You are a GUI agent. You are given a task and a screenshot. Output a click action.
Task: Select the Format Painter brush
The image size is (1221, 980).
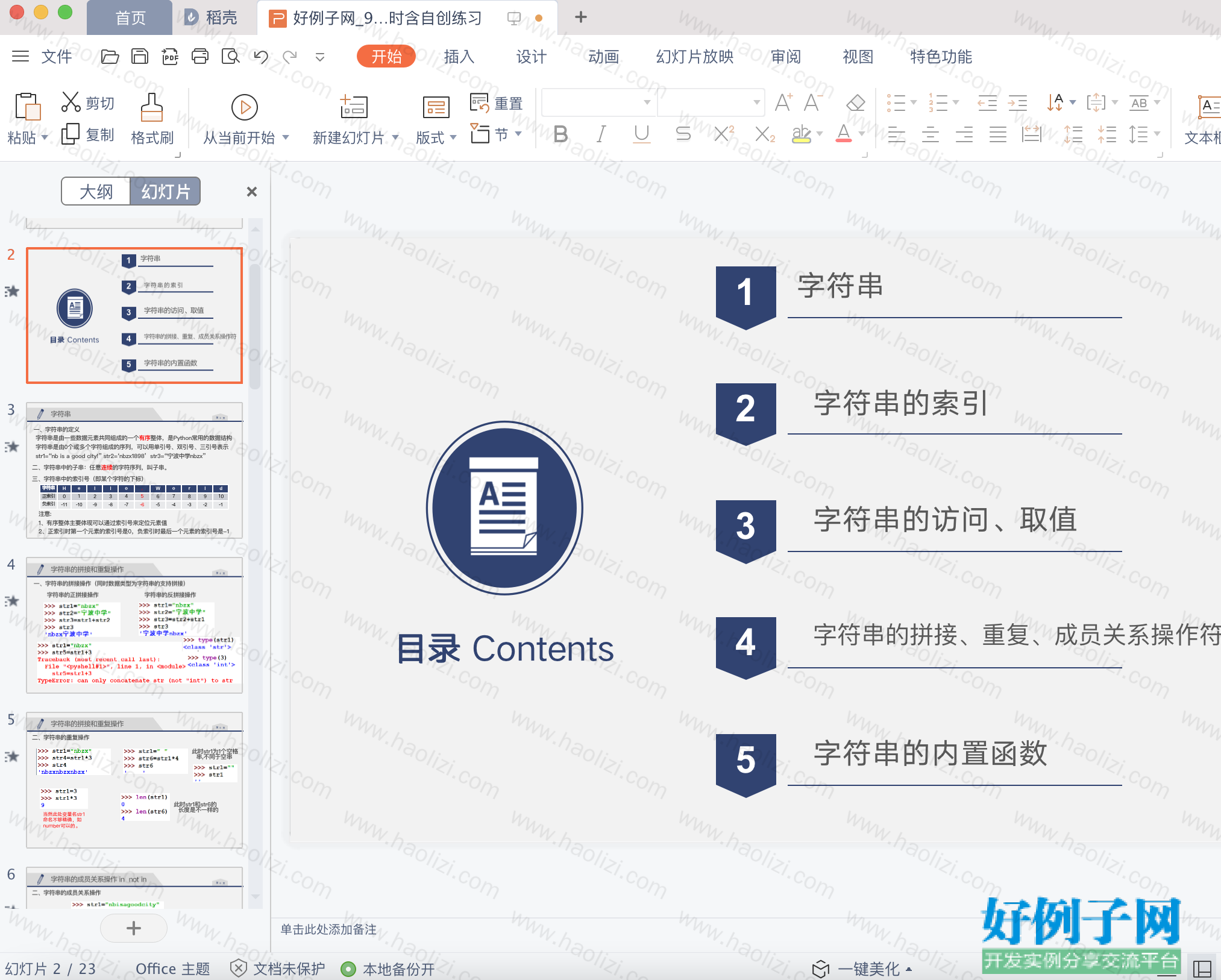pos(152,107)
